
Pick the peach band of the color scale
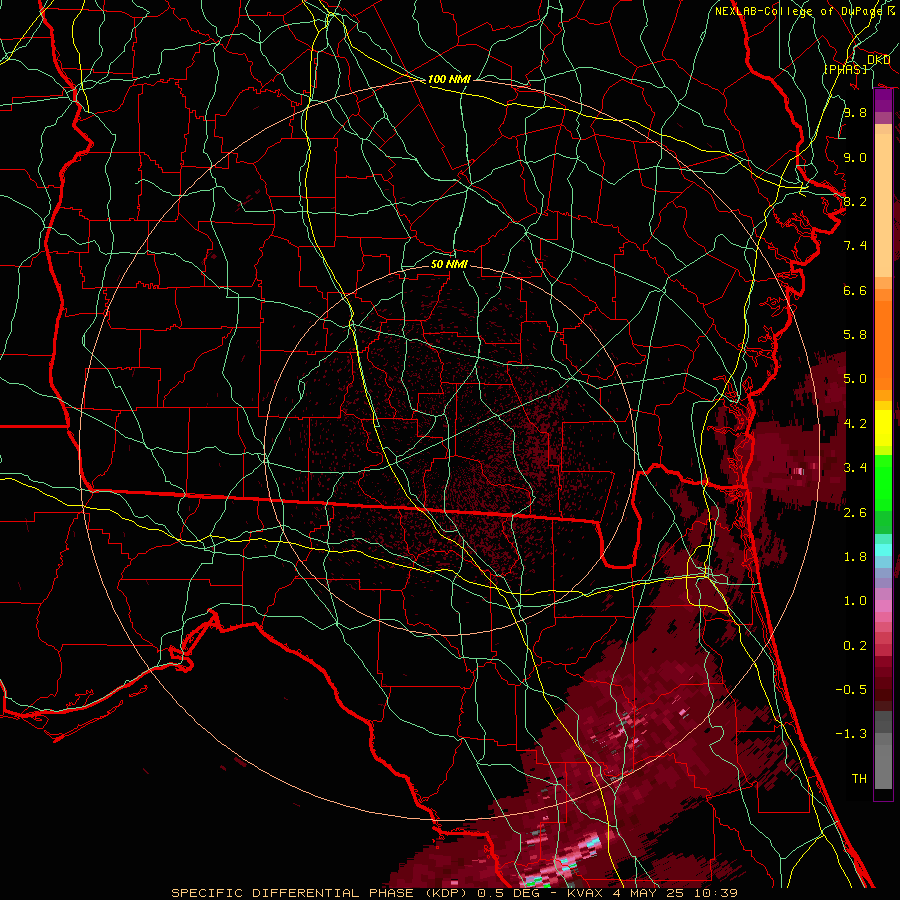click(883, 201)
